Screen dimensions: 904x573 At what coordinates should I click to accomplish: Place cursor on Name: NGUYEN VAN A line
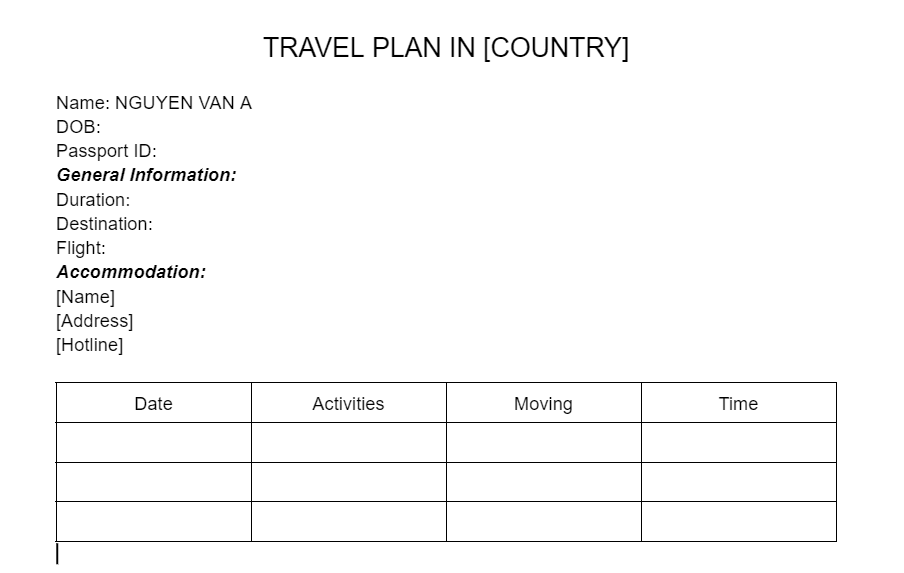154,103
